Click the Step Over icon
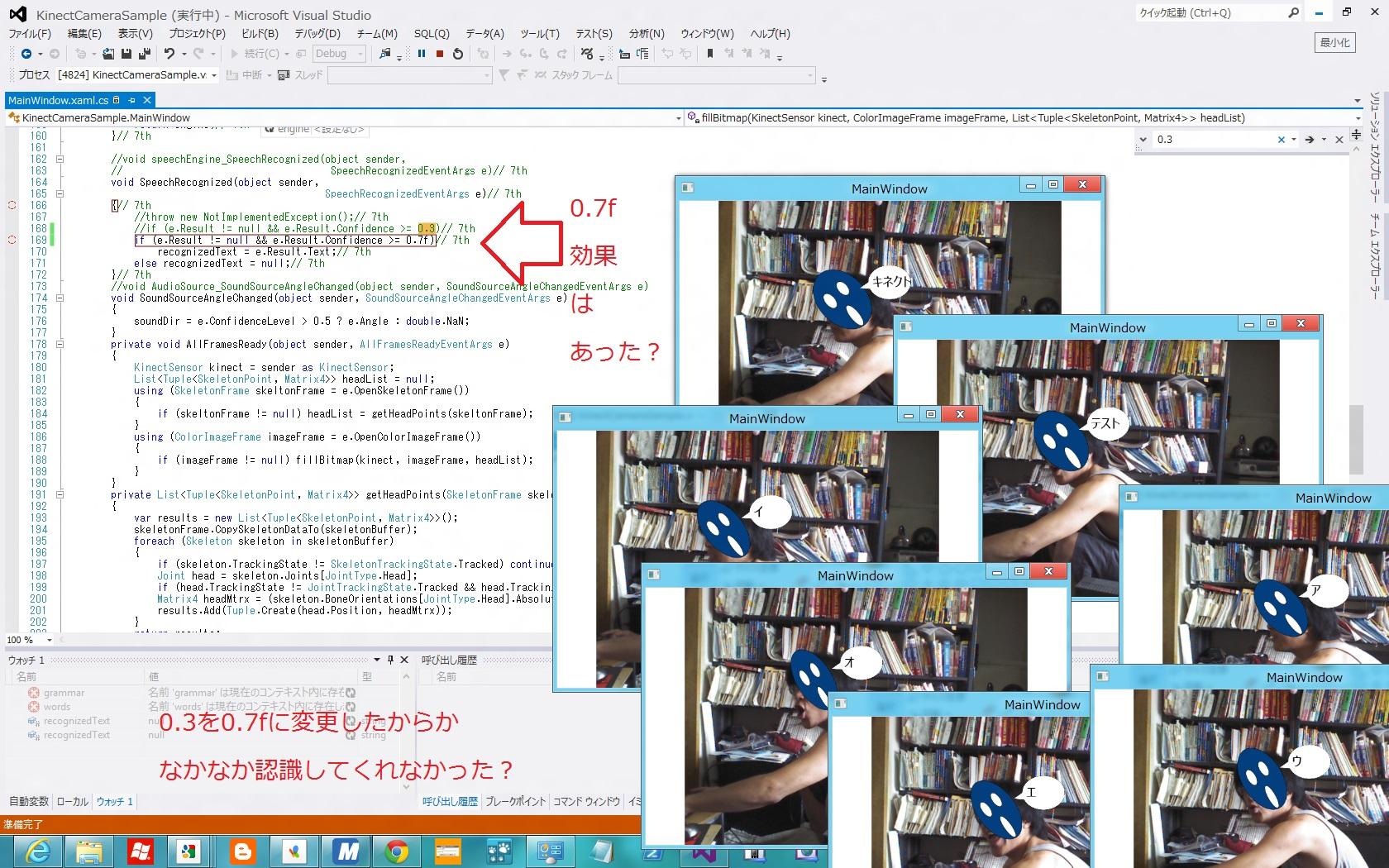 tap(544, 54)
